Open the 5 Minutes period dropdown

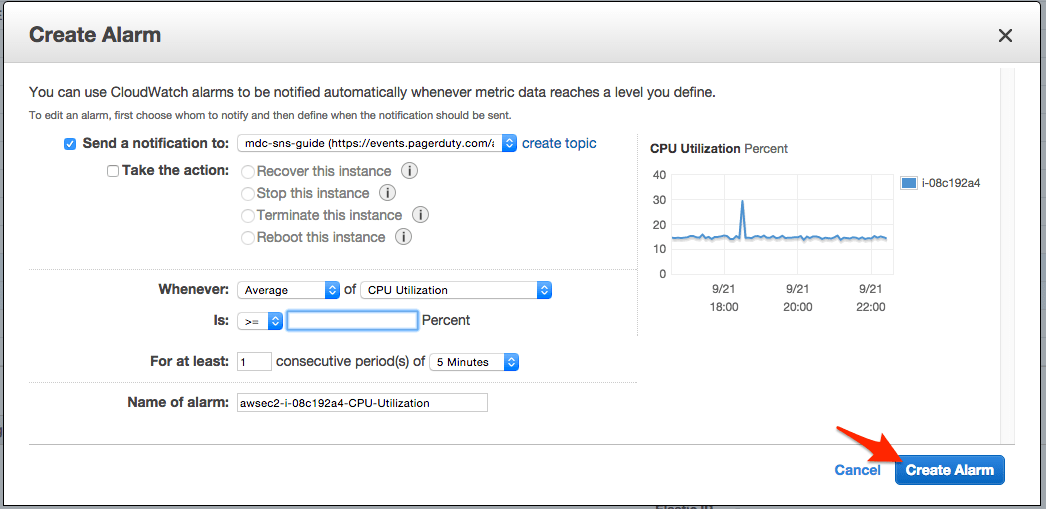click(474, 362)
